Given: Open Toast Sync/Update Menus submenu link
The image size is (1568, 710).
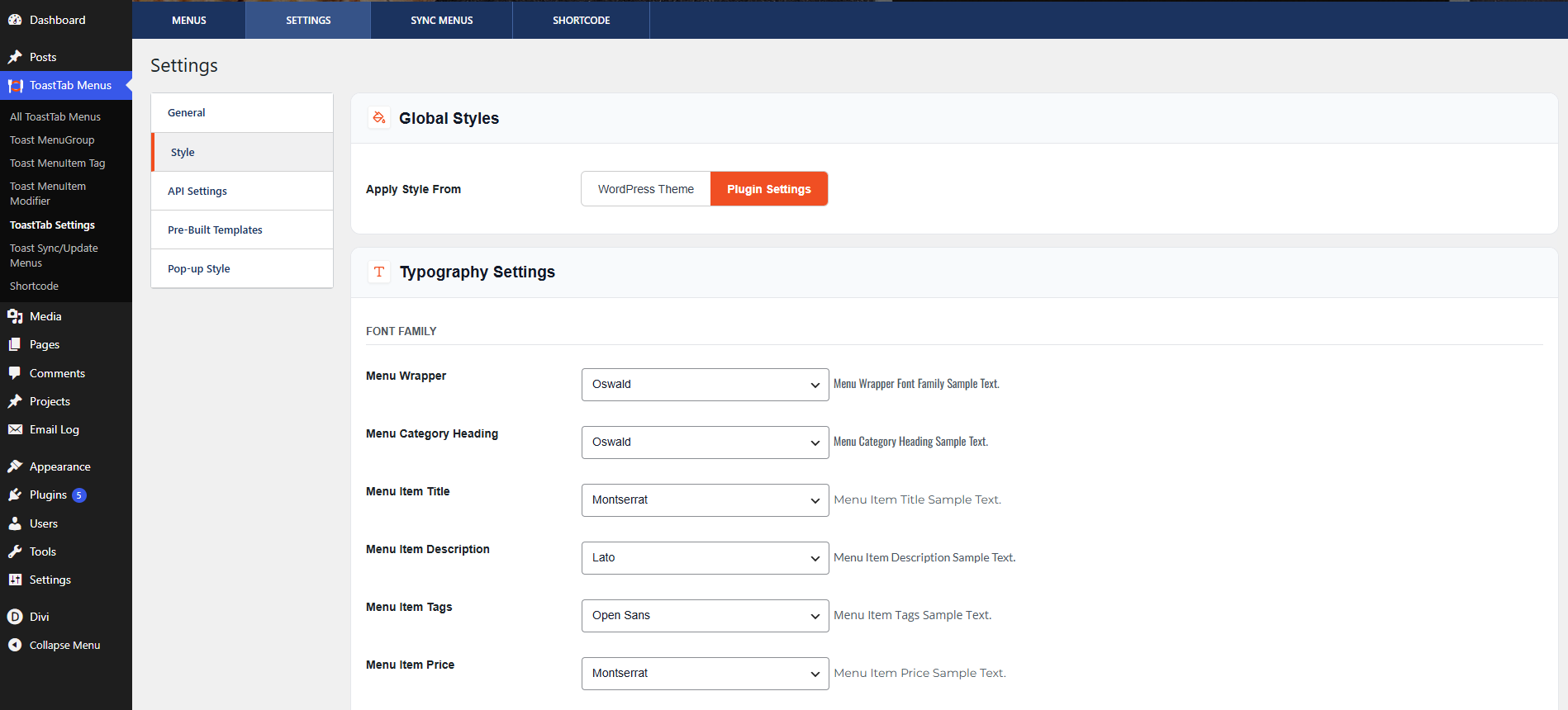Looking at the screenshot, I should click(x=54, y=256).
